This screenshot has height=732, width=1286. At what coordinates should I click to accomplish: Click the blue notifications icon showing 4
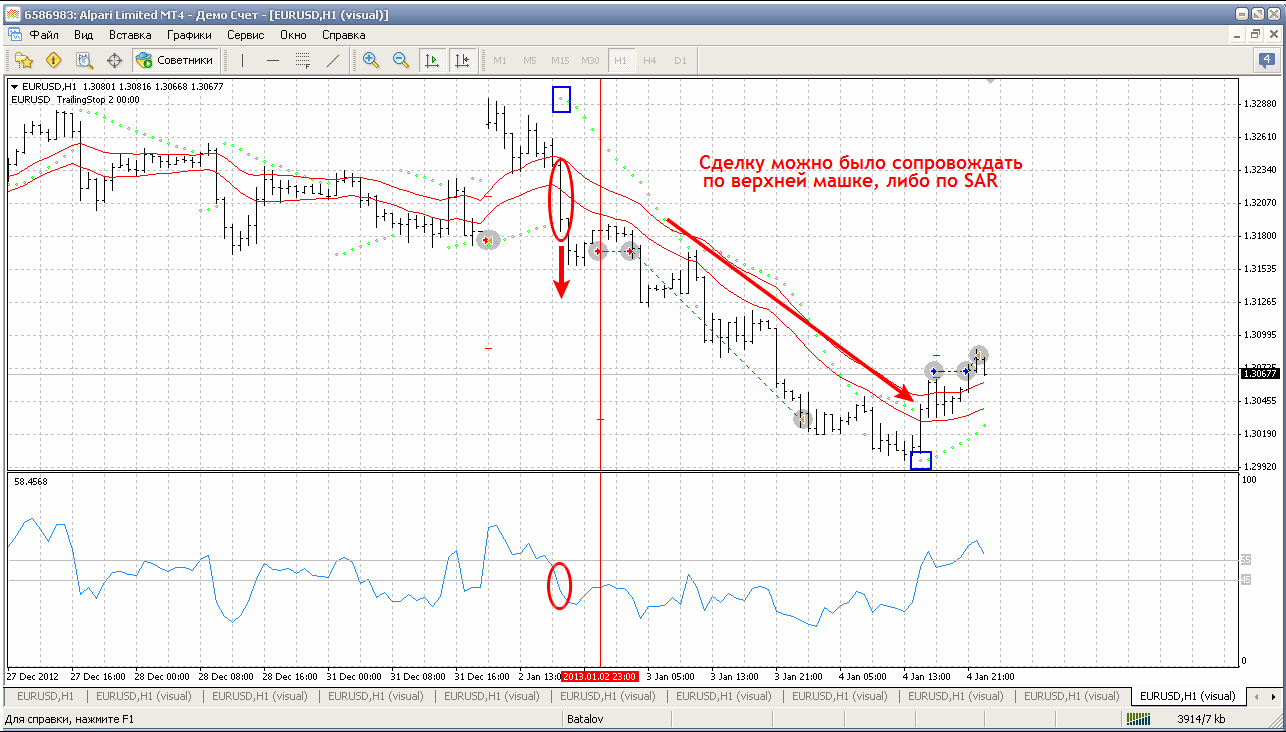click(x=1267, y=60)
